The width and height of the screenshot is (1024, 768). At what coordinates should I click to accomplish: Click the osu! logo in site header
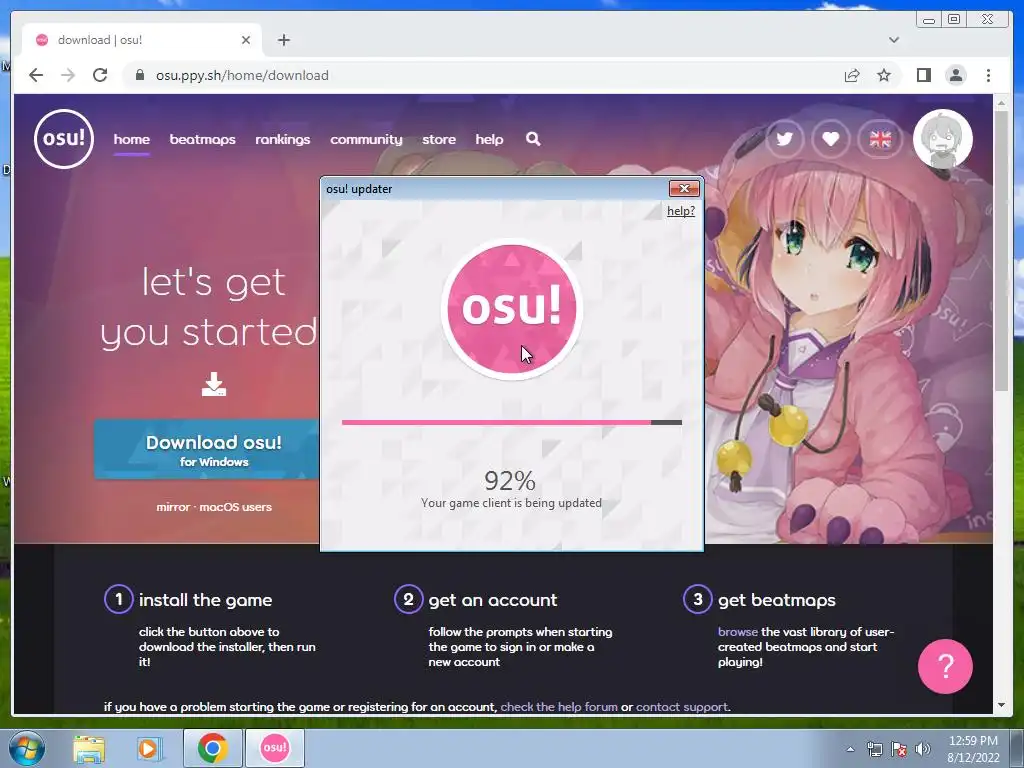[x=63, y=138]
